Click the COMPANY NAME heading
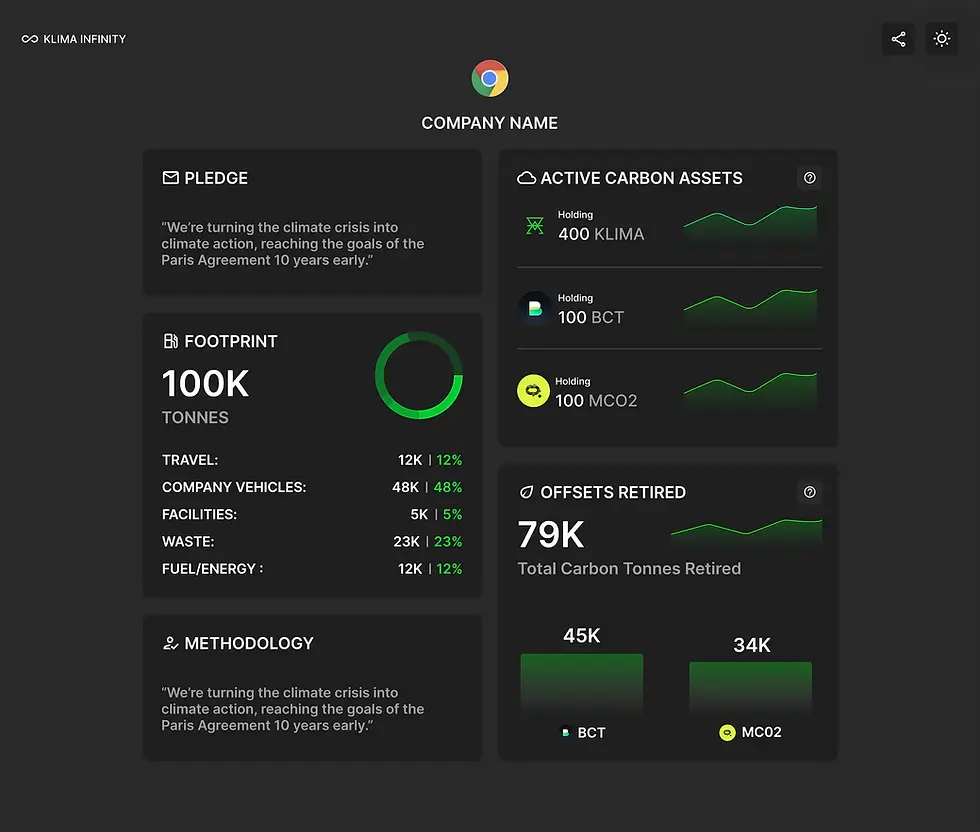Viewport: 980px width, 832px height. coord(489,123)
